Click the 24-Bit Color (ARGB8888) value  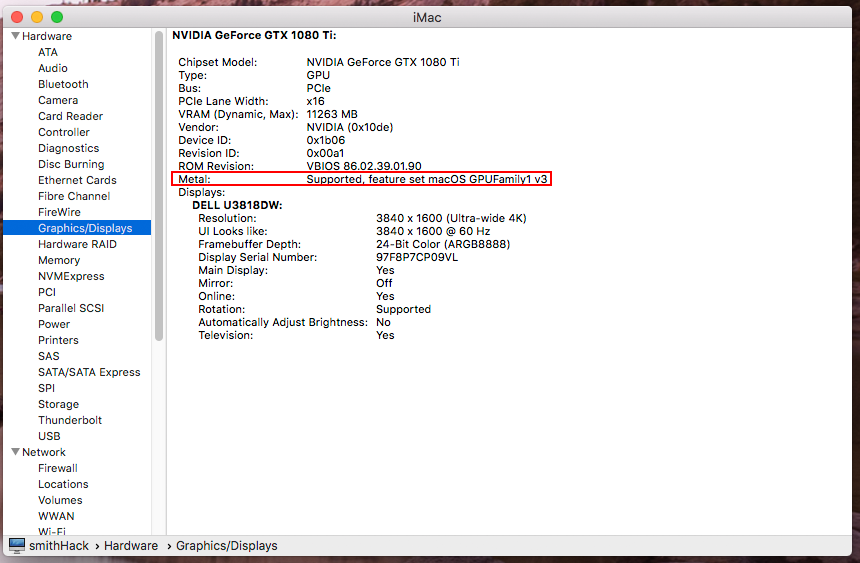[x=443, y=244]
